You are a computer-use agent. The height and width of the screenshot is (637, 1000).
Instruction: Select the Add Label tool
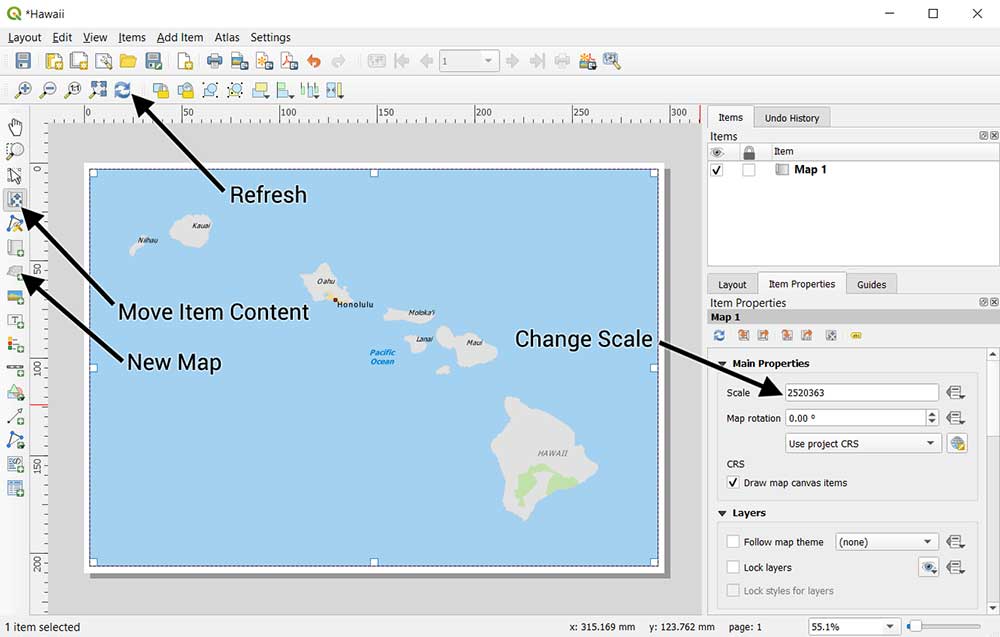coord(15,321)
